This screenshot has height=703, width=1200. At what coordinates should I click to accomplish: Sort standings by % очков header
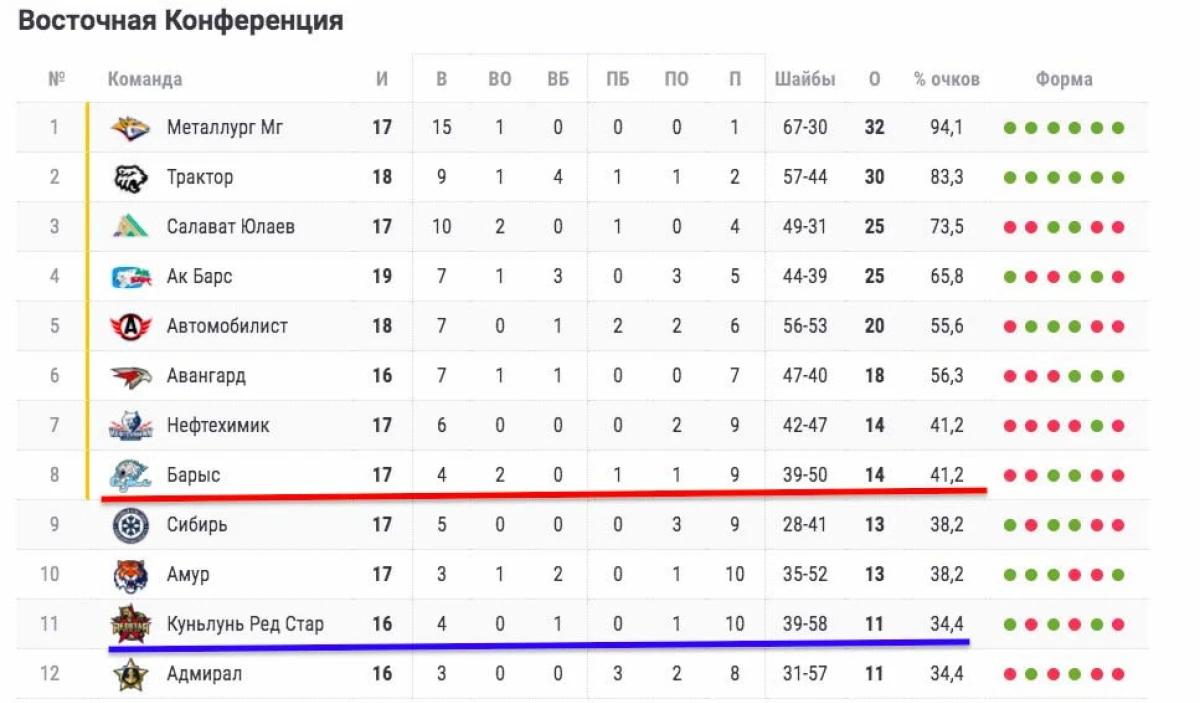click(x=946, y=80)
